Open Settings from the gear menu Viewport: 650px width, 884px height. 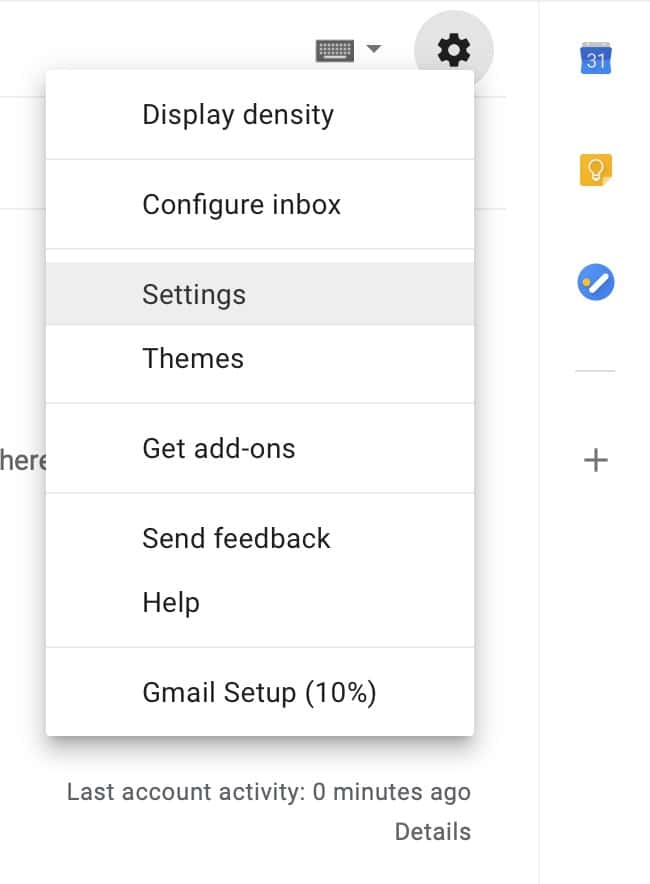click(x=194, y=295)
